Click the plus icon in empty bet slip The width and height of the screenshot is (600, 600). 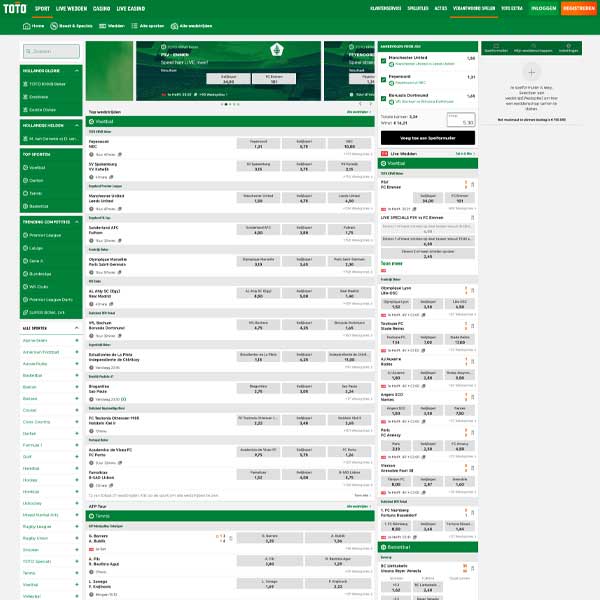531,72
